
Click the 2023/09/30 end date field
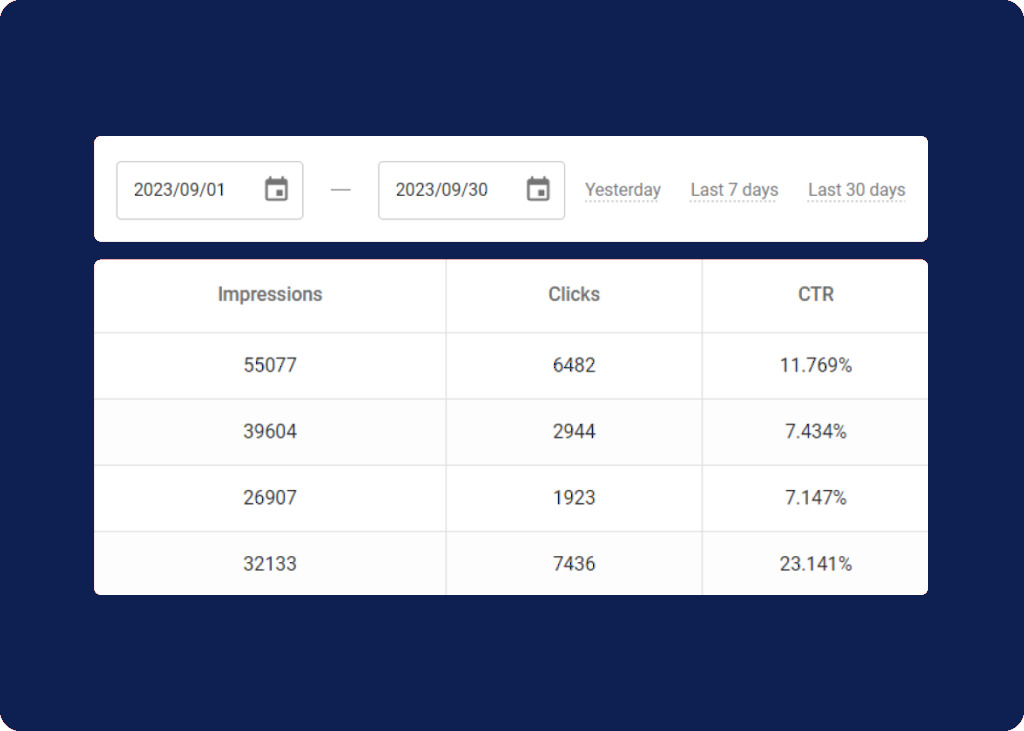point(442,190)
